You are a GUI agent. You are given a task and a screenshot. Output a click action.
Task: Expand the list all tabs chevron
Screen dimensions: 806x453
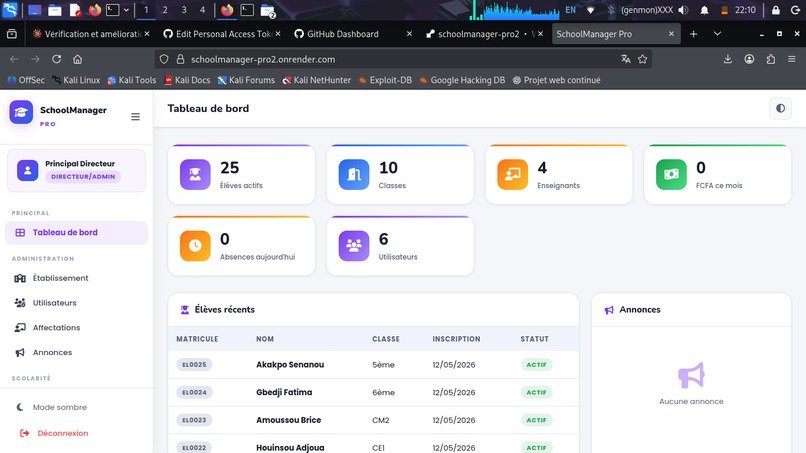717,34
